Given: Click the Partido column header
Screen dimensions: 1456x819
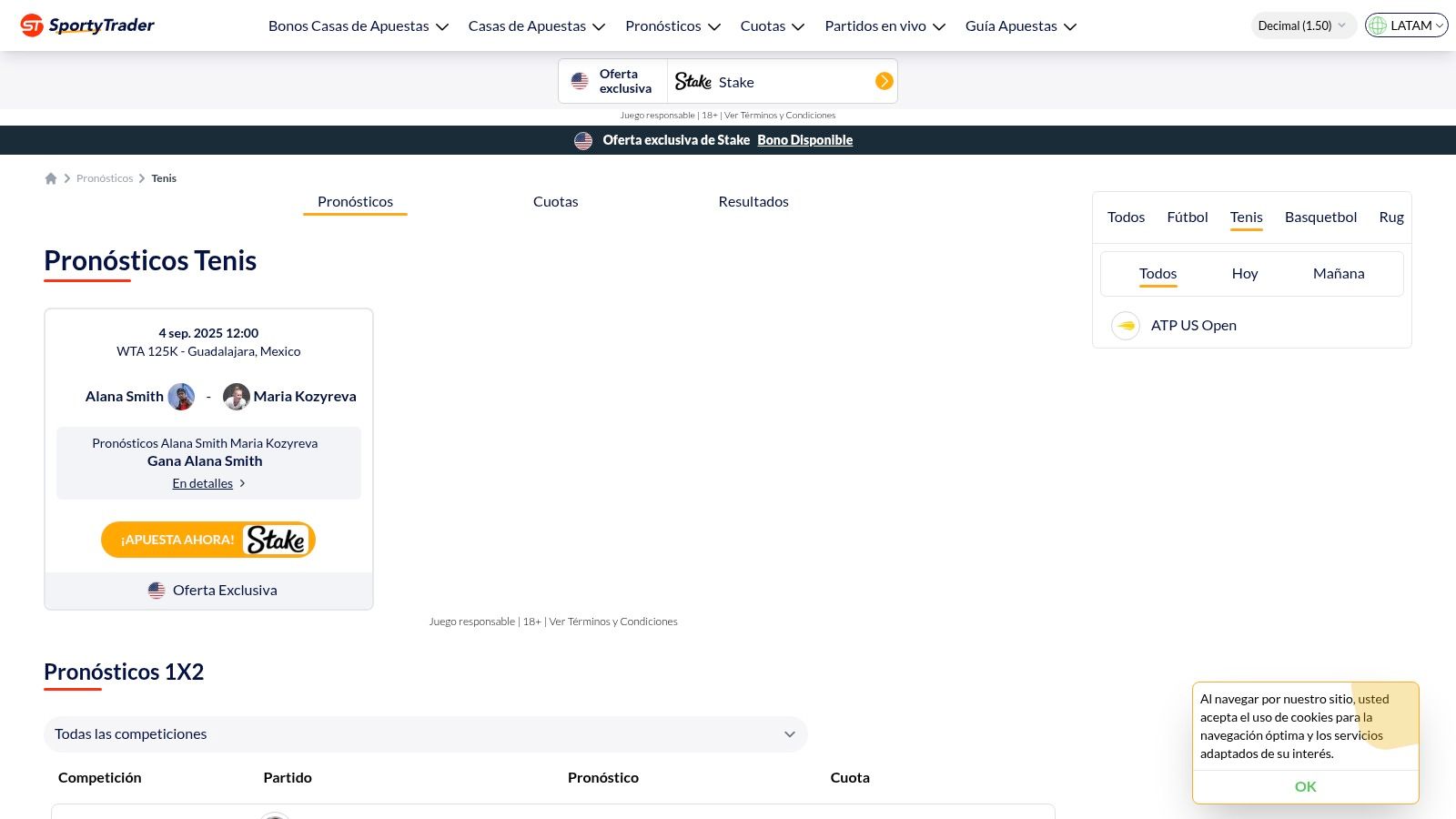Looking at the screenshot, I should click(288, 778).
